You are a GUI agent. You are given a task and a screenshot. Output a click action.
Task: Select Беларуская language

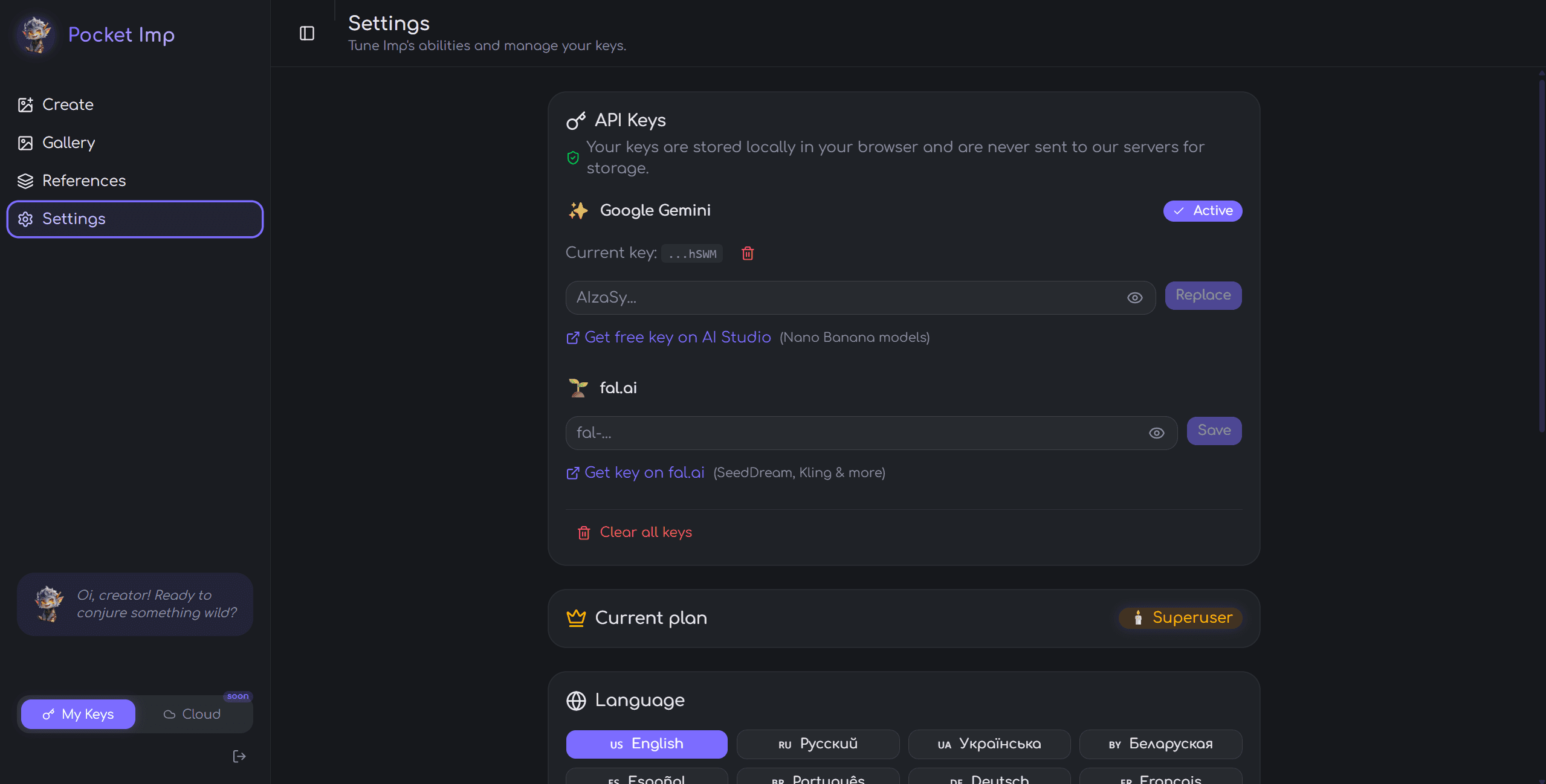pos(1160,744)
